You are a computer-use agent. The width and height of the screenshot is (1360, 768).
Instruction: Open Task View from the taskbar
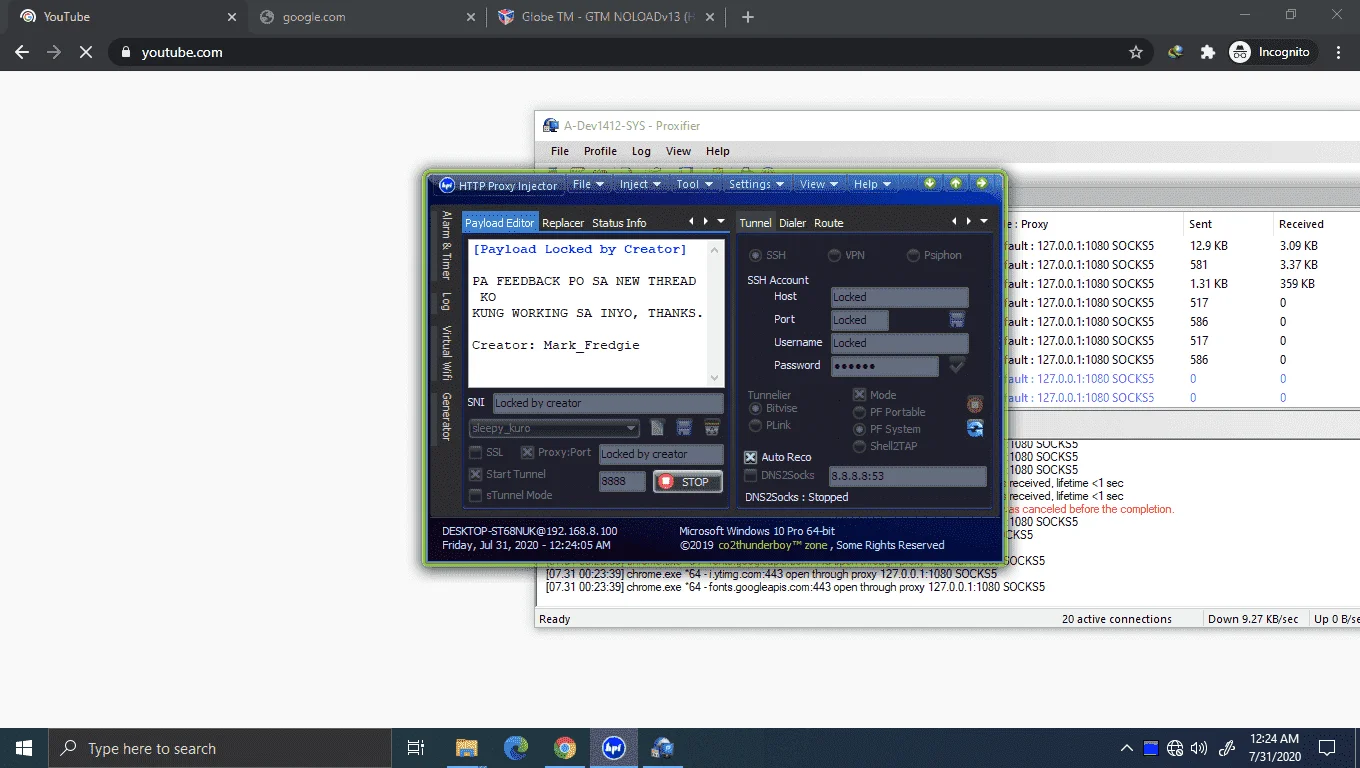pos(416,748)
